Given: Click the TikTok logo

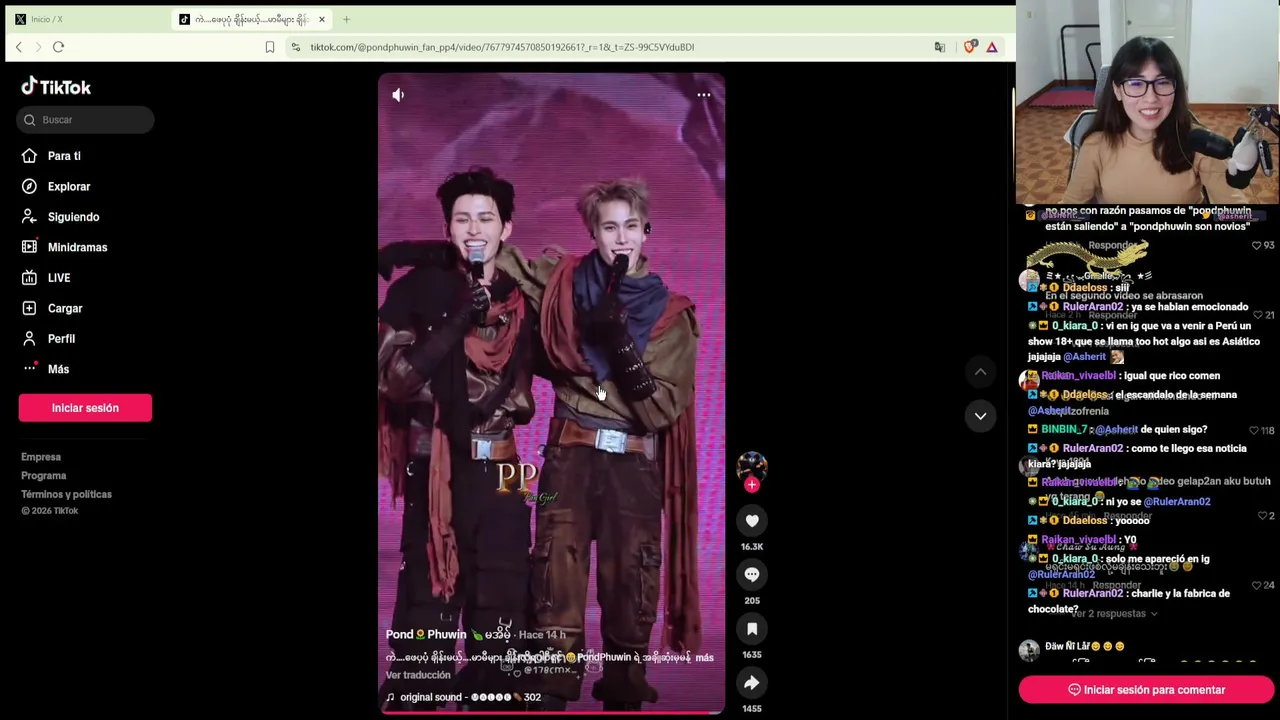Looking at the screenshot, I should pyautogui.click(x=56, y=87).
